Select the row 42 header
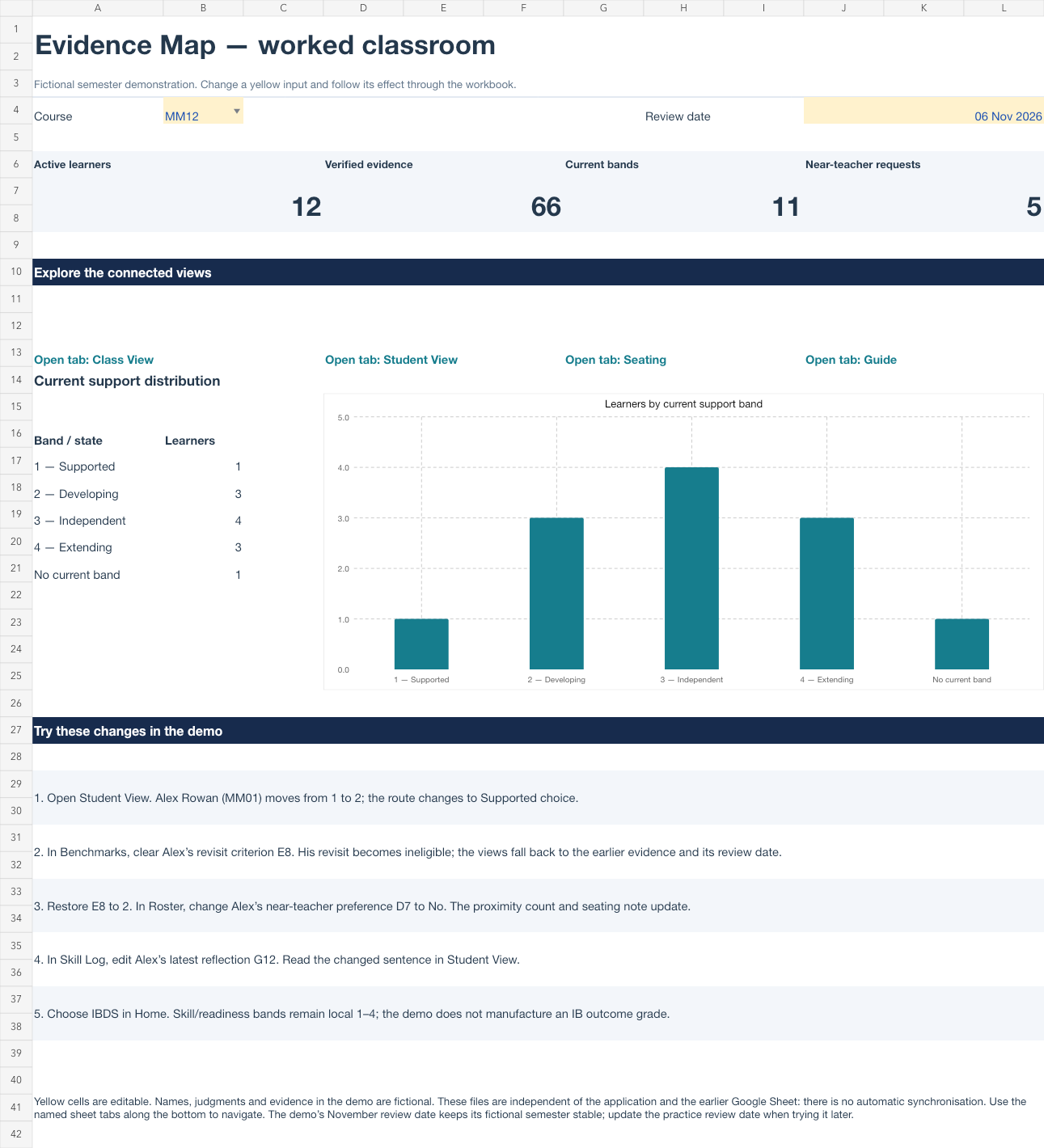Viewport: 1044px width, 1148px height. (16, 1134)
